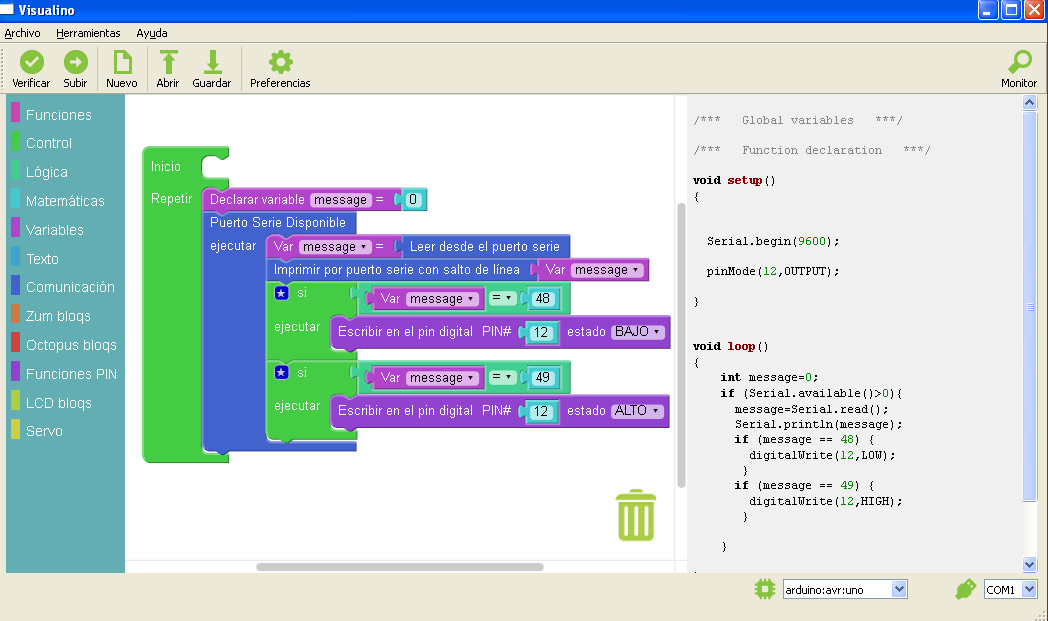
Task: Select the Matemáticas block category
Action: (x=66, y=201)
